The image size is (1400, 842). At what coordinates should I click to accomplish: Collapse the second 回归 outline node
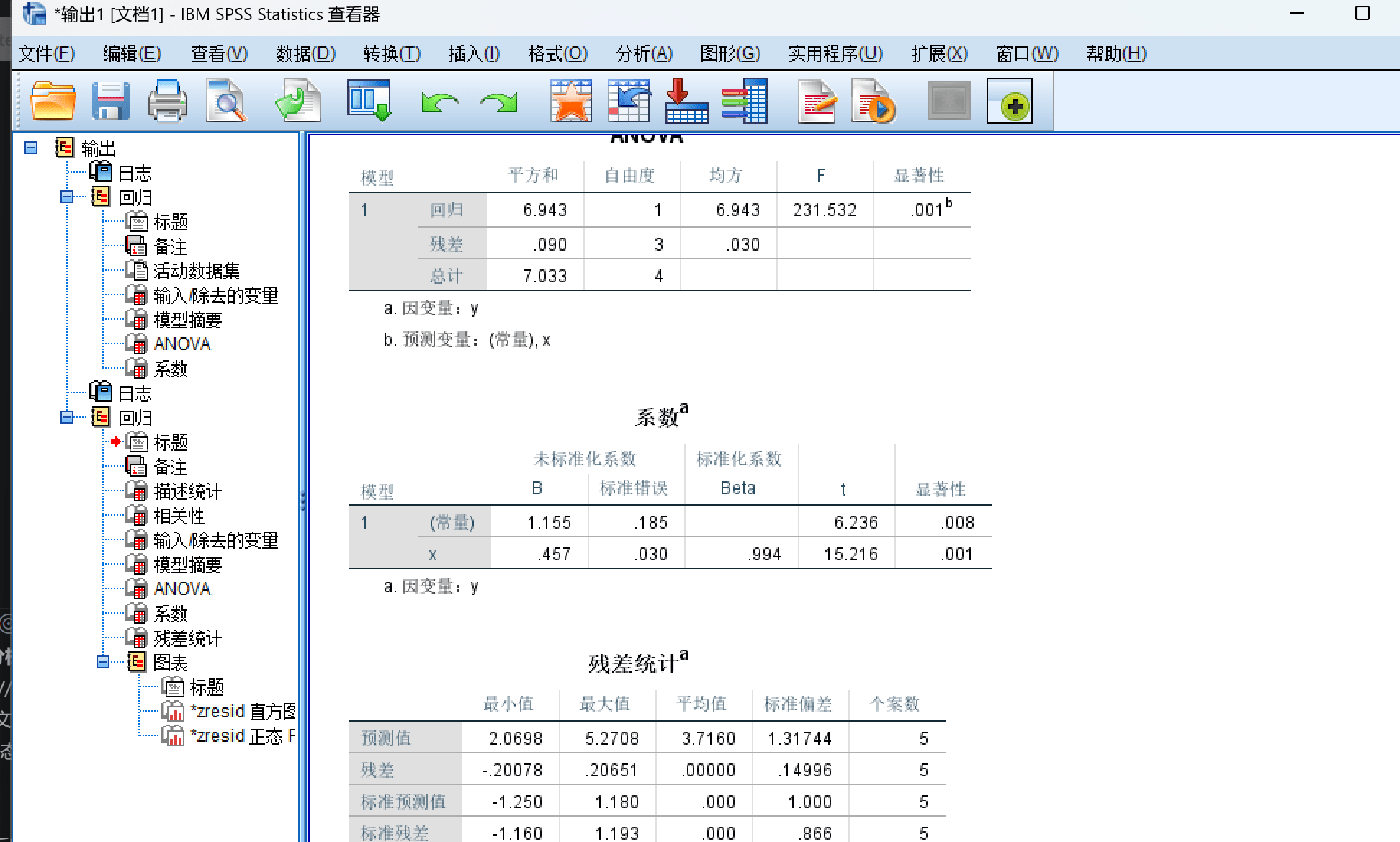(x=67, y=417)
